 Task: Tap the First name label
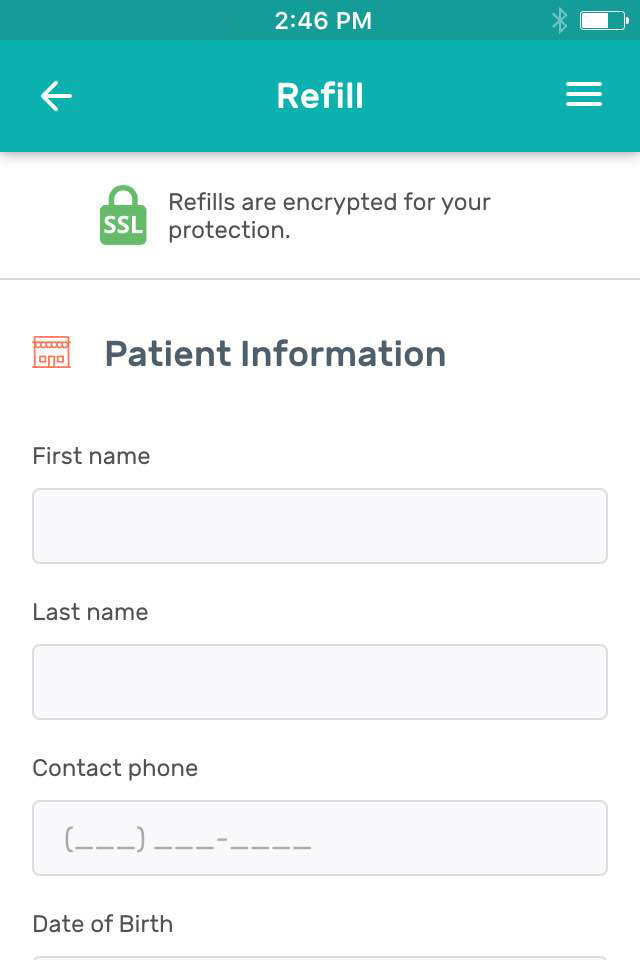[x=91, y=456]
